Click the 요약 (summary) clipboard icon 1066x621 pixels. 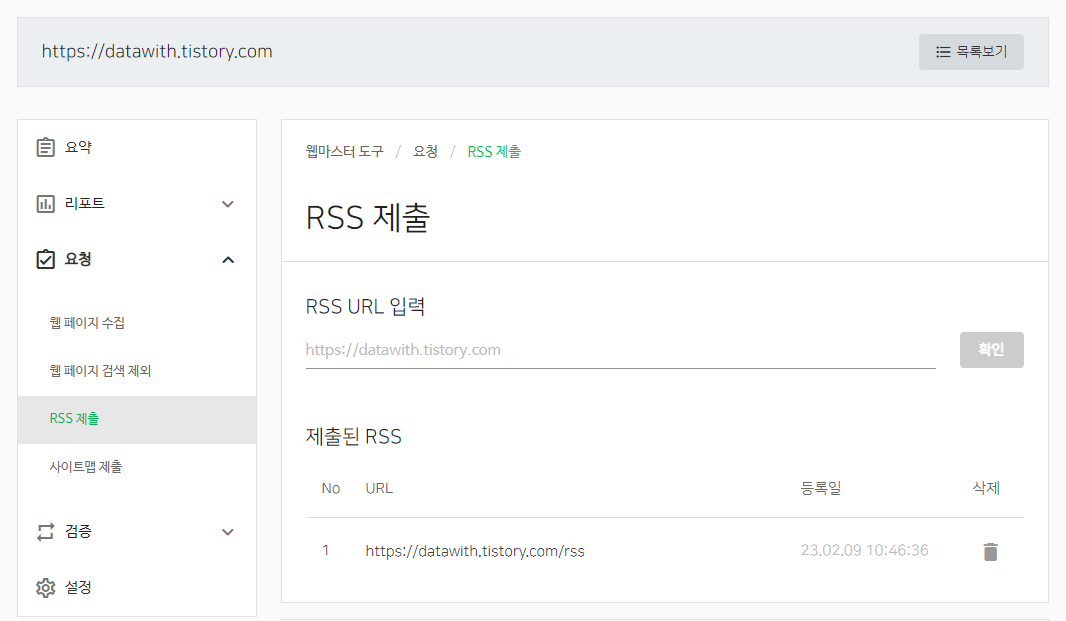45,146
